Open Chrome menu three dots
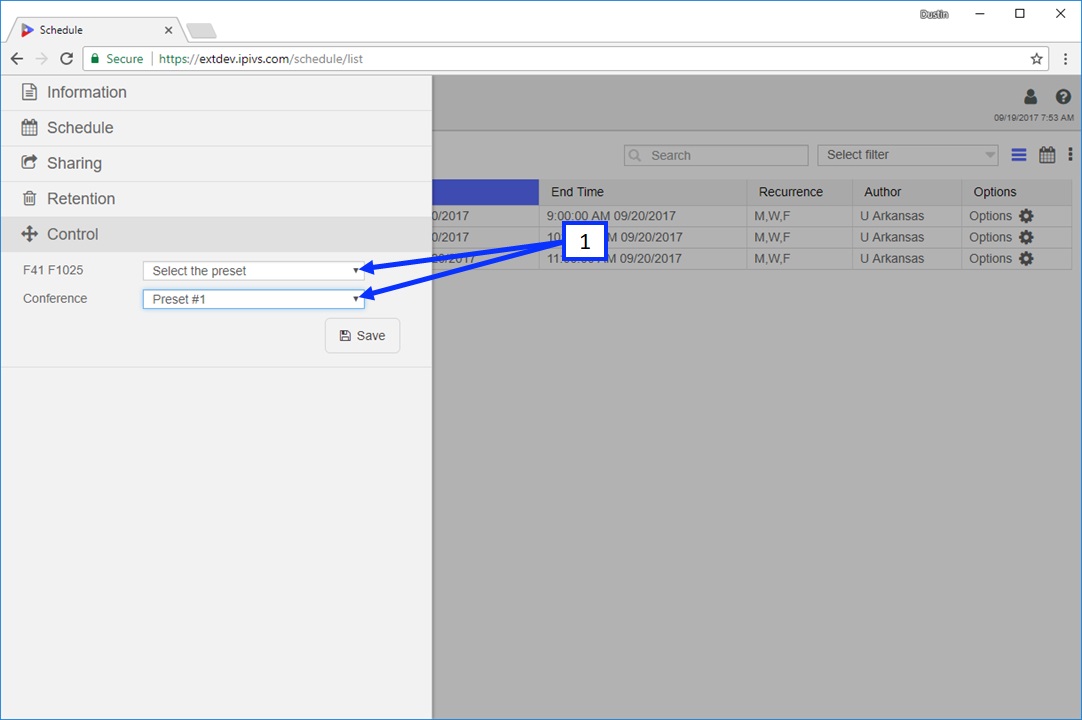The width and height of the screenshot is (1082, 720). click(x=1065, y=59)
